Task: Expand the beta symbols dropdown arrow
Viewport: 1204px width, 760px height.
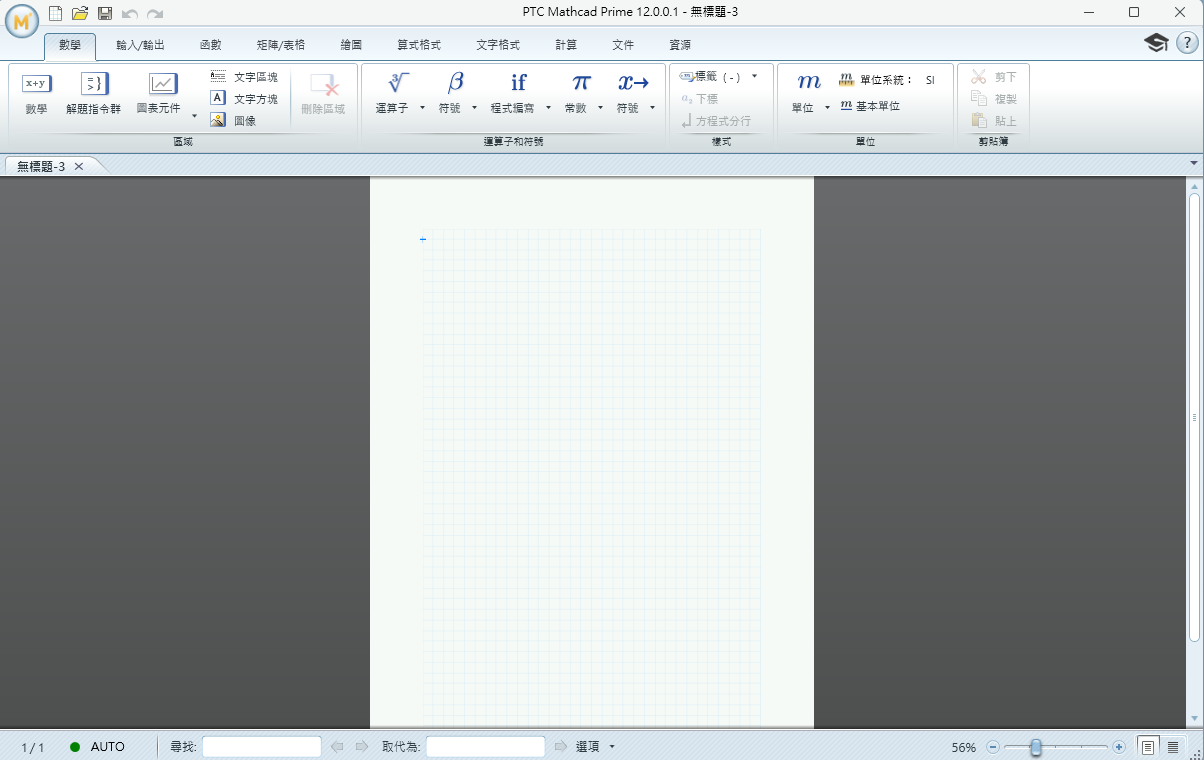Action: click(x=475, y=108)
